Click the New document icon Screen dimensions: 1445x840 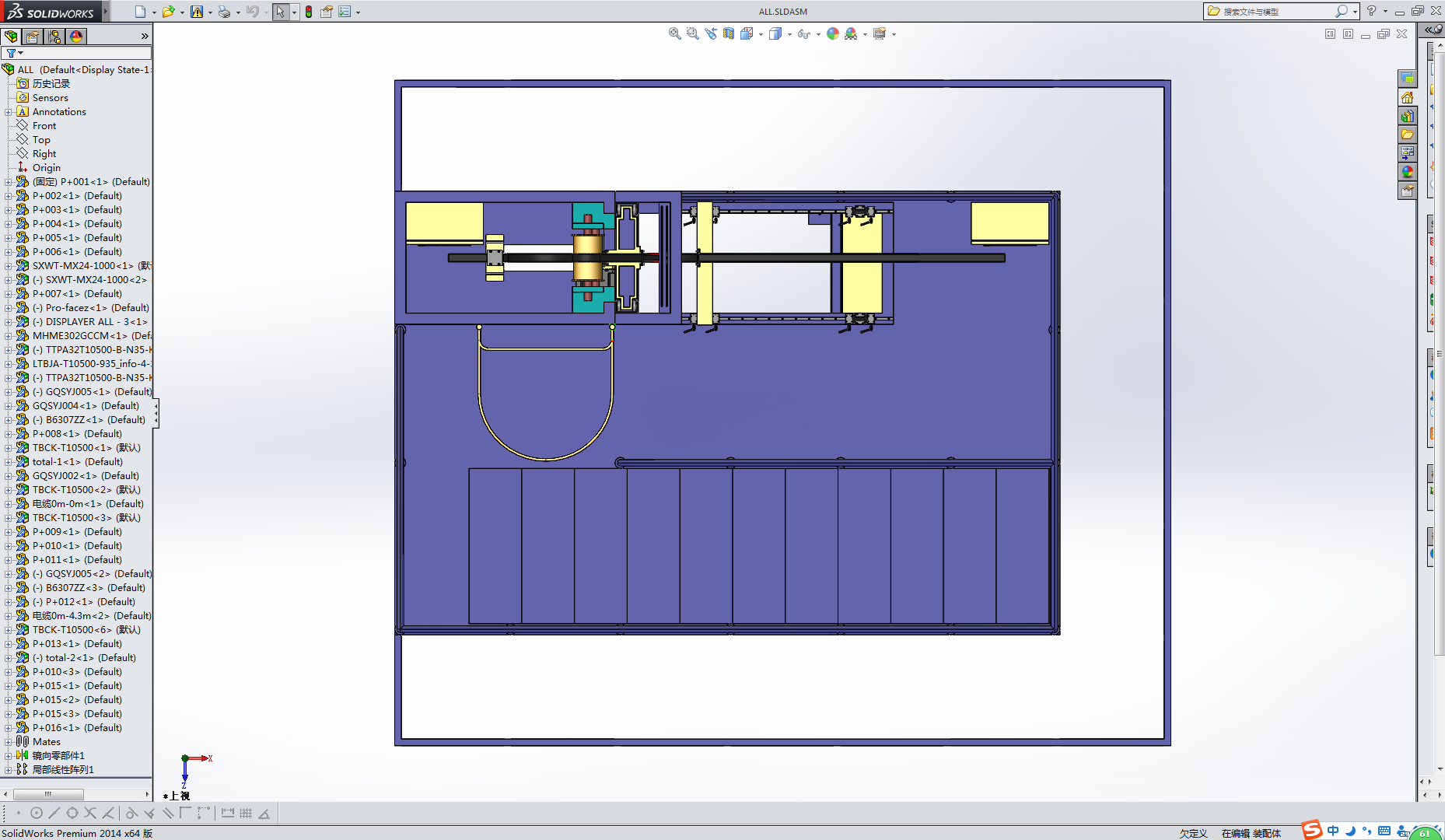click(140, 12)
